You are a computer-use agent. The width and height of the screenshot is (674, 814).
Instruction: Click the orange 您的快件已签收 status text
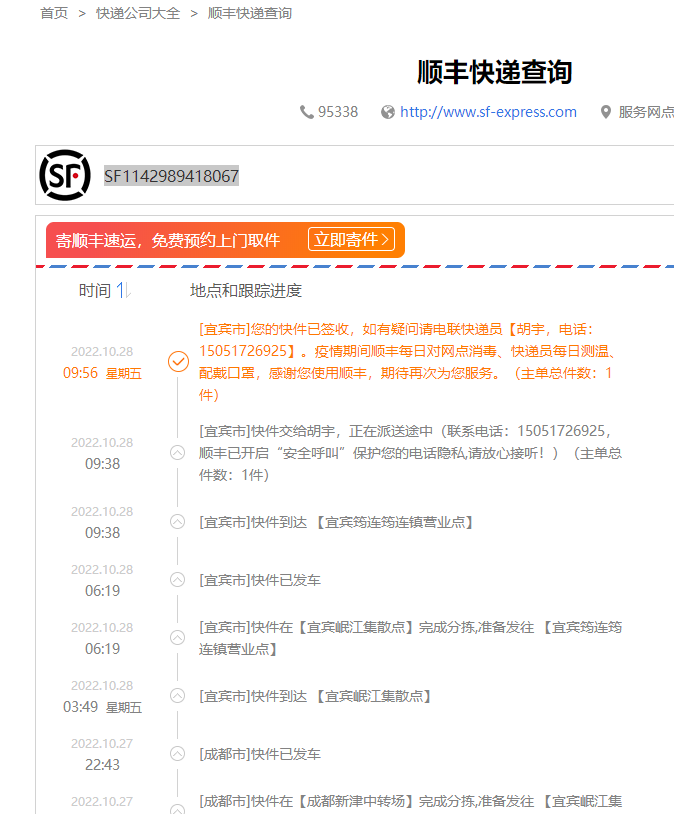point(409,362)
